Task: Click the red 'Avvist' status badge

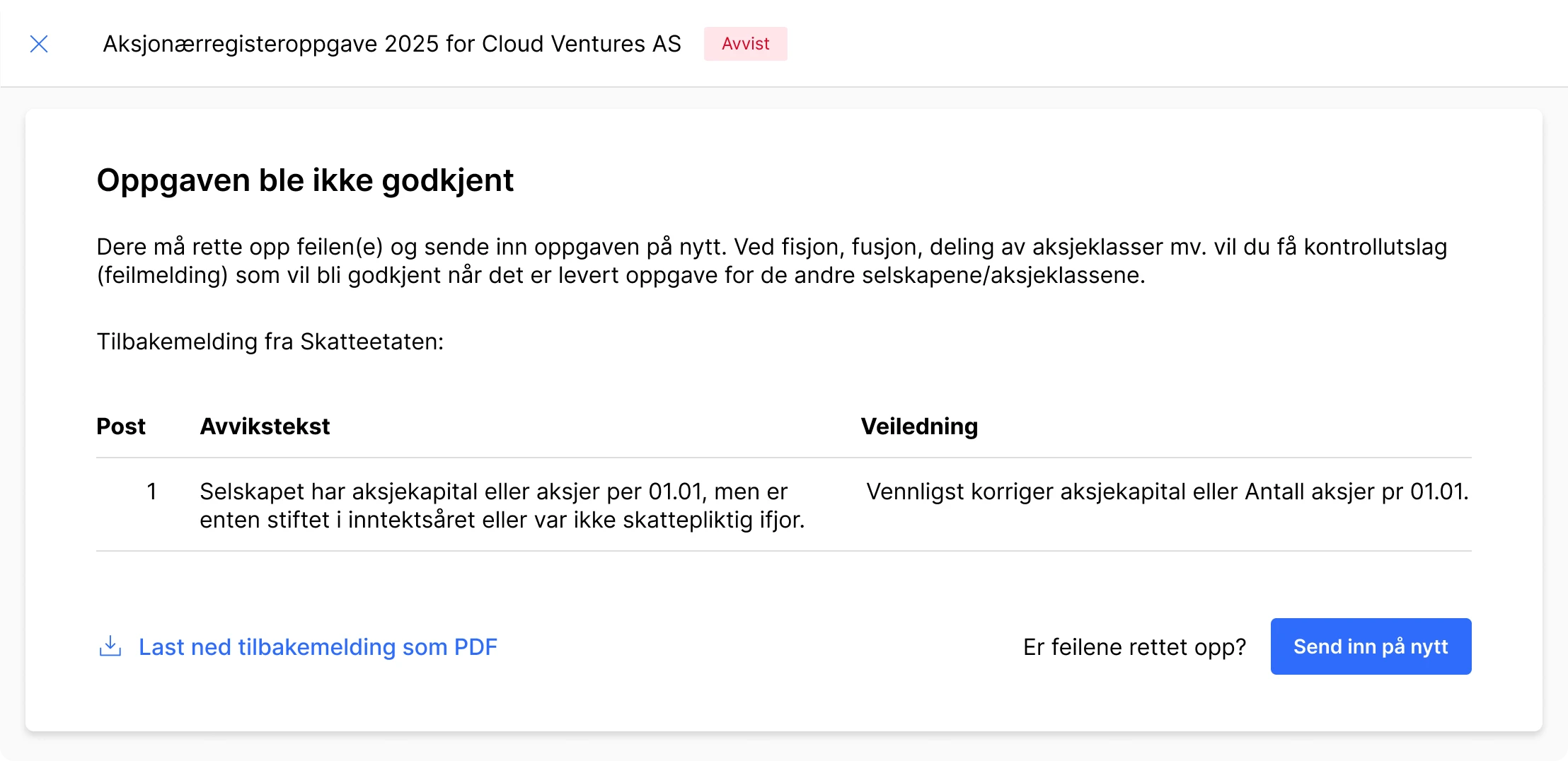Action: 745,44
